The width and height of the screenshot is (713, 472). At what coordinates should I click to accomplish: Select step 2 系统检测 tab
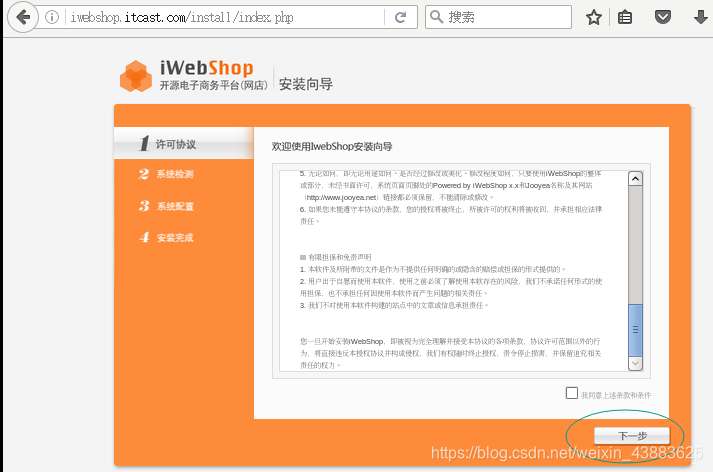click(x=166, y=174)
